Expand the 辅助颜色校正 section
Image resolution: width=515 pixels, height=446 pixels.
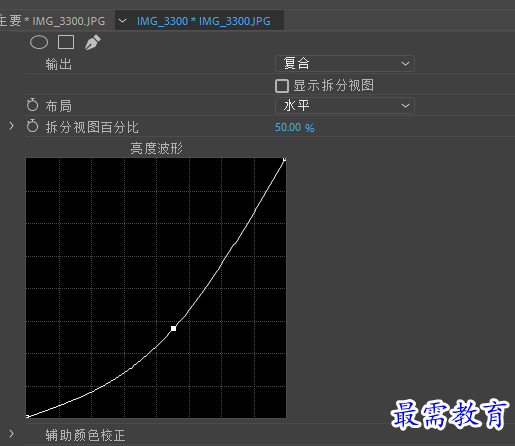coord(12,434)
